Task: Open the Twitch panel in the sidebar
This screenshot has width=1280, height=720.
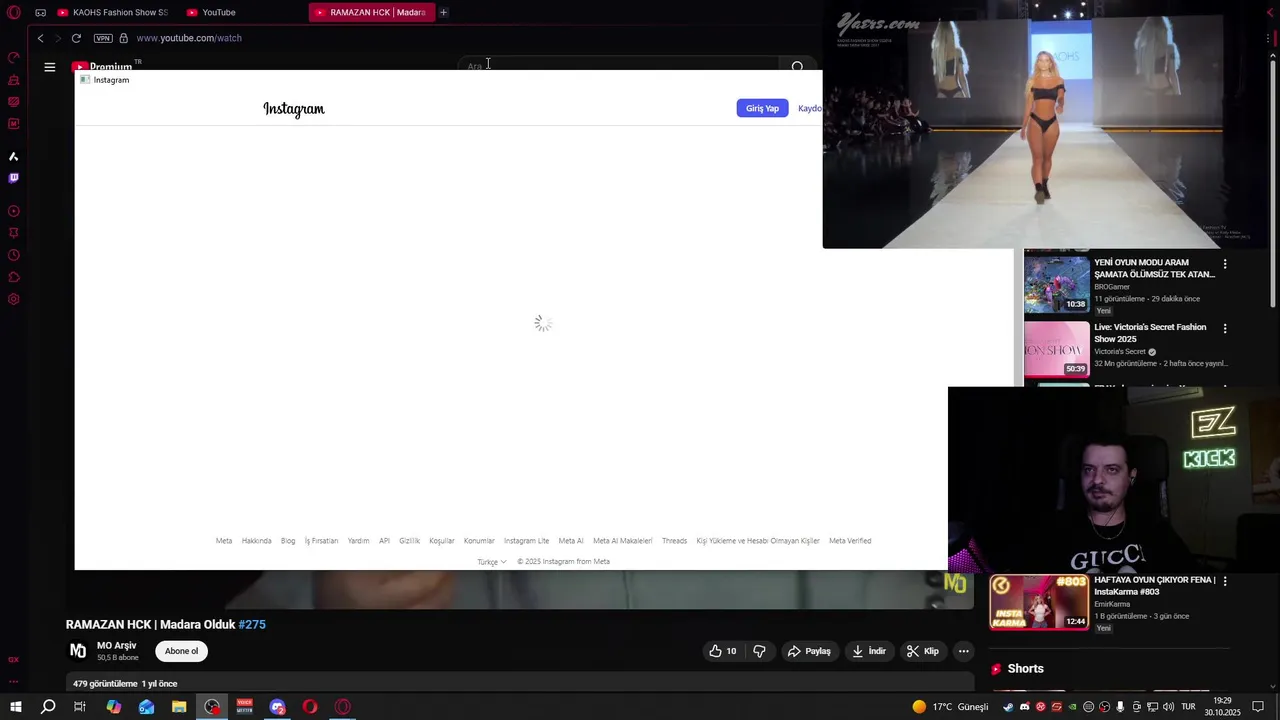Action: (14, 178)
